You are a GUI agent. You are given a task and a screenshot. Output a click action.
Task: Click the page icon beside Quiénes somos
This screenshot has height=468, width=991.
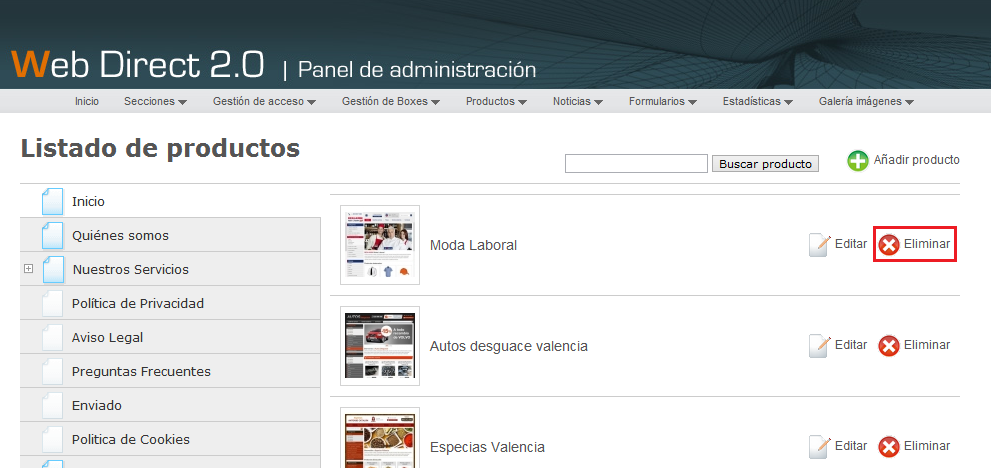(52, 235)
